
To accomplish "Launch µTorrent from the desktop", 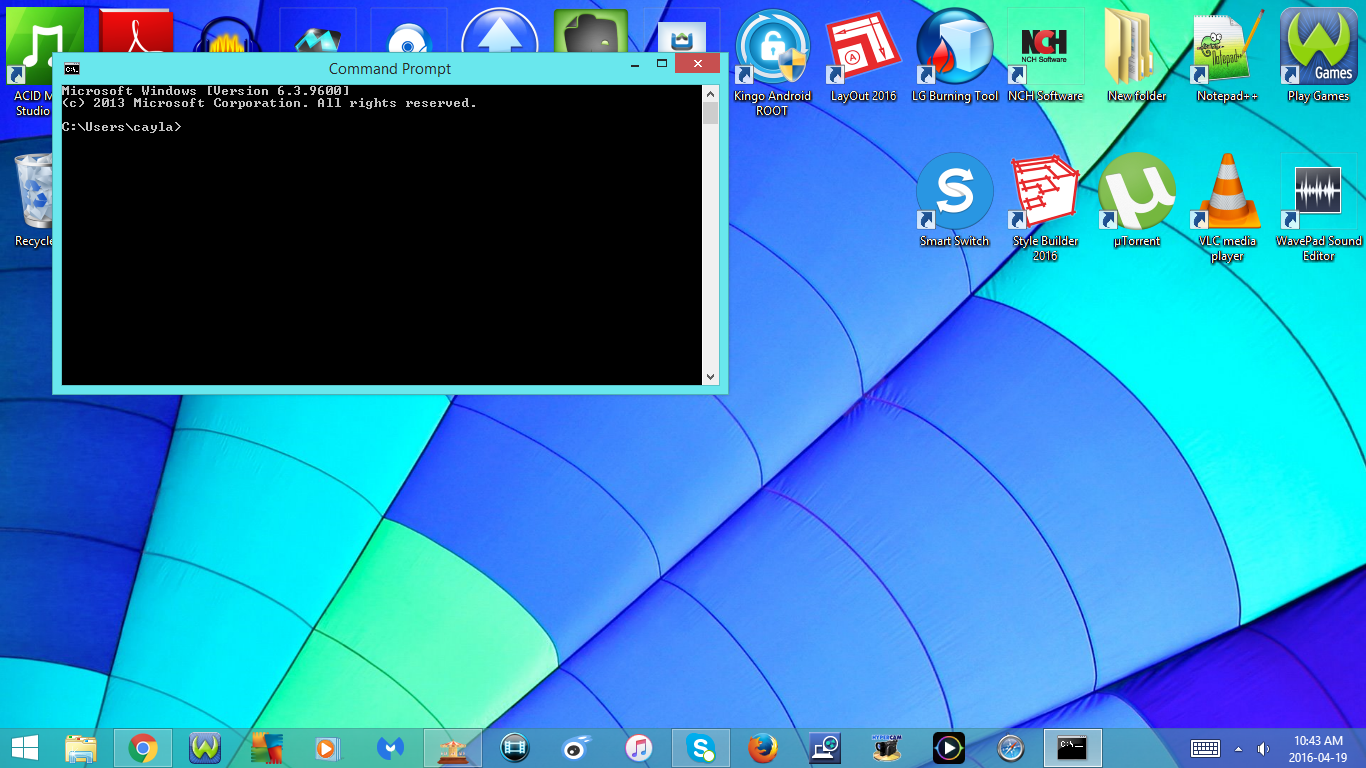I will coord(1137,200).
